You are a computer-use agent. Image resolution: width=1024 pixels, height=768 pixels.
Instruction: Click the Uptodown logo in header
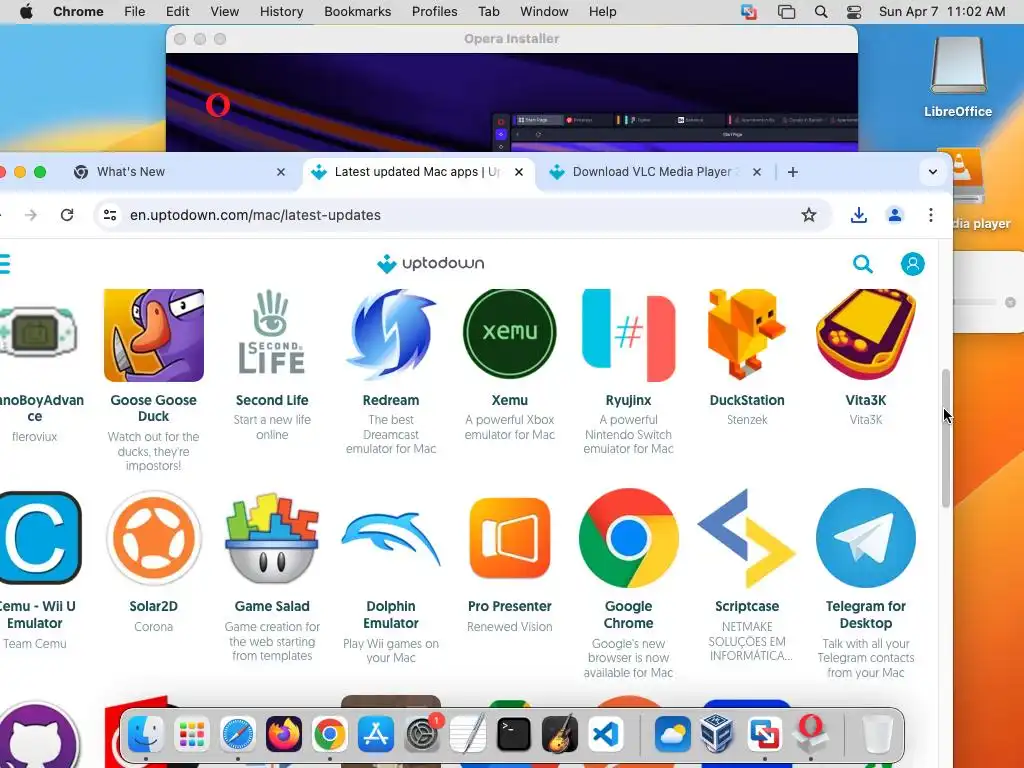[430, 263]
